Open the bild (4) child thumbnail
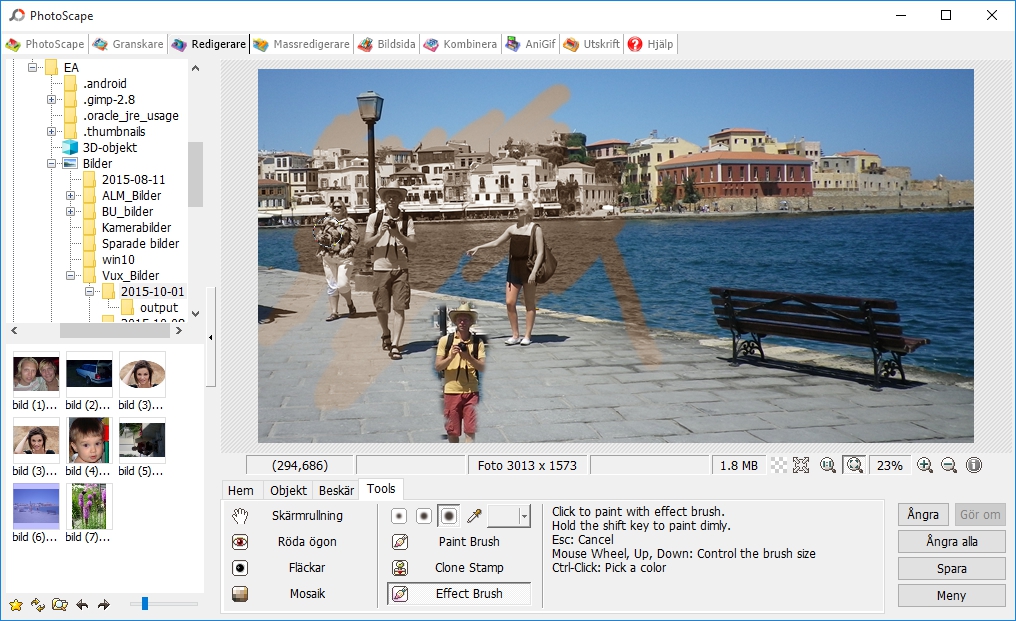 pos(89,440)
